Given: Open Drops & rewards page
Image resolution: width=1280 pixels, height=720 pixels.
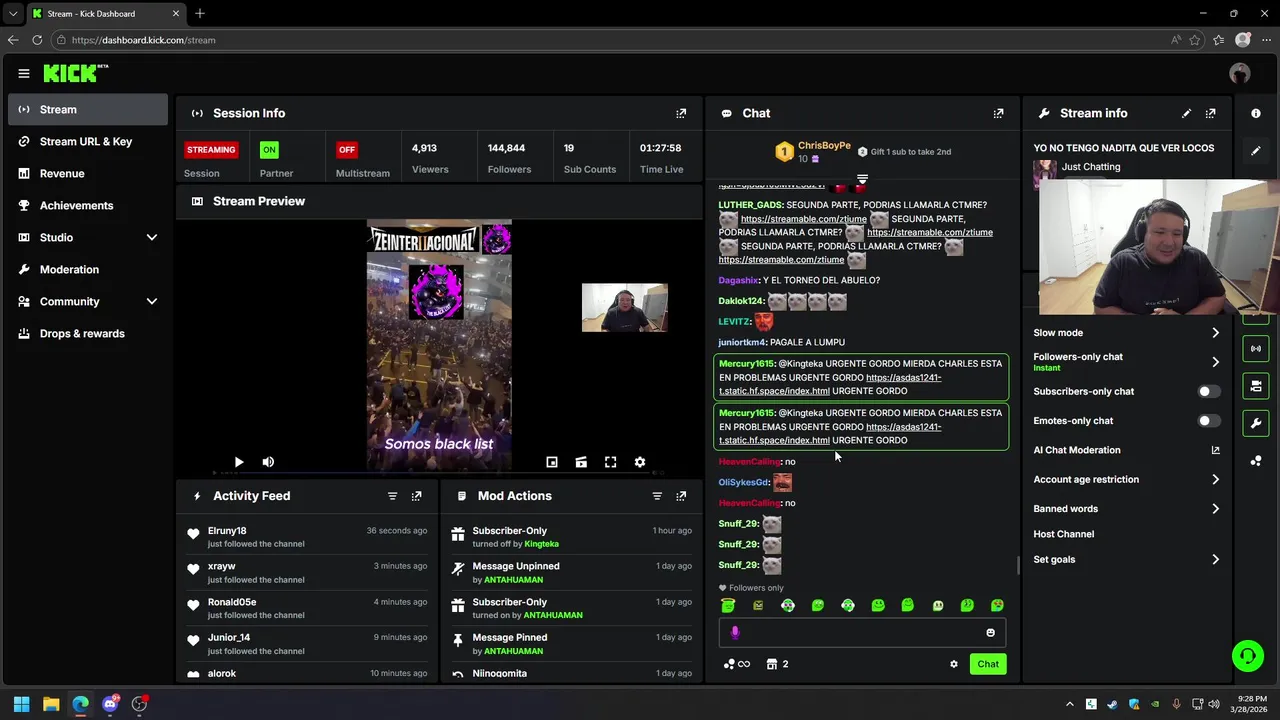Looking at the screenshot, I should (x=88, y=333).
